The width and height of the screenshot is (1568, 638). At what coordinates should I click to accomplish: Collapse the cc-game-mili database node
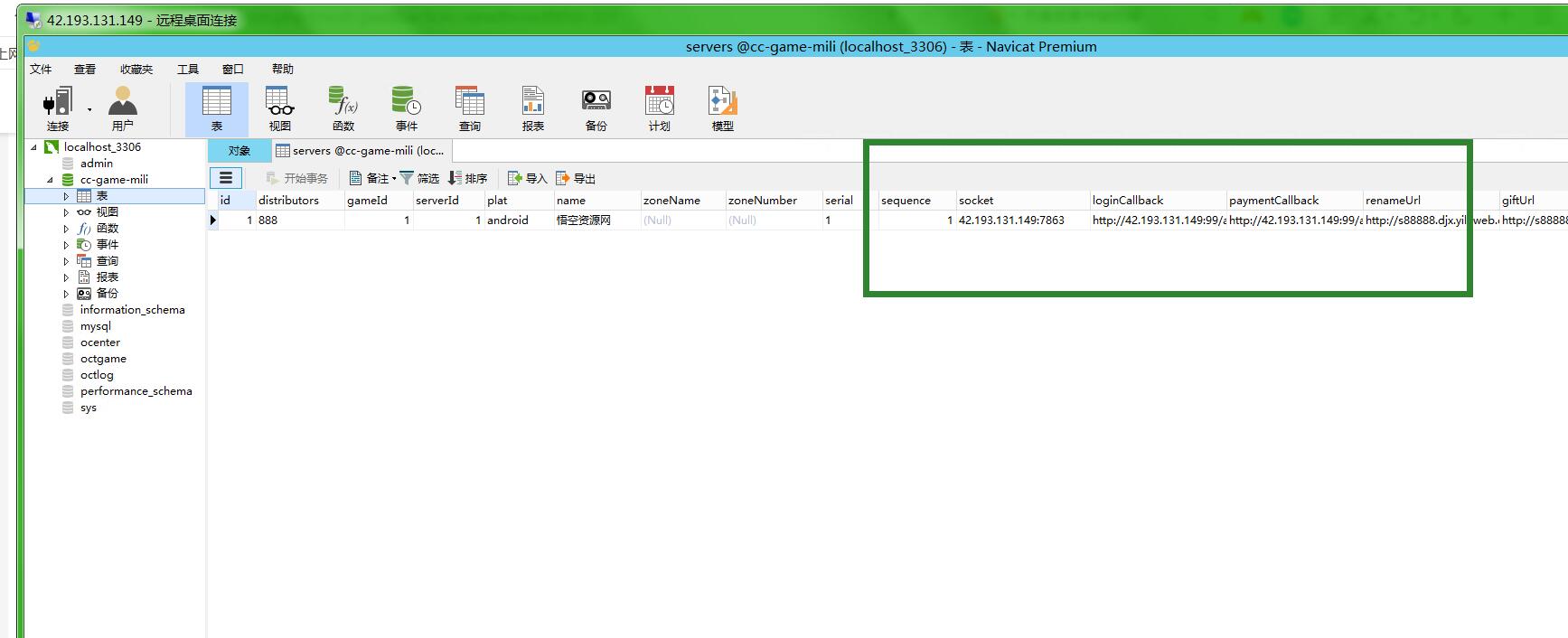click(x=51, y=180)
